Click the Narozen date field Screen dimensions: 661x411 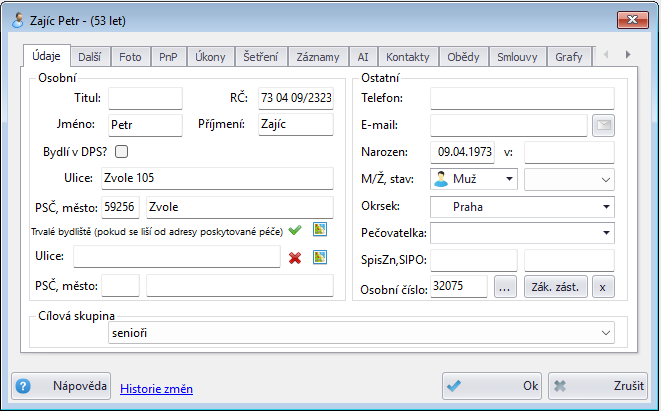click(462, 152)
